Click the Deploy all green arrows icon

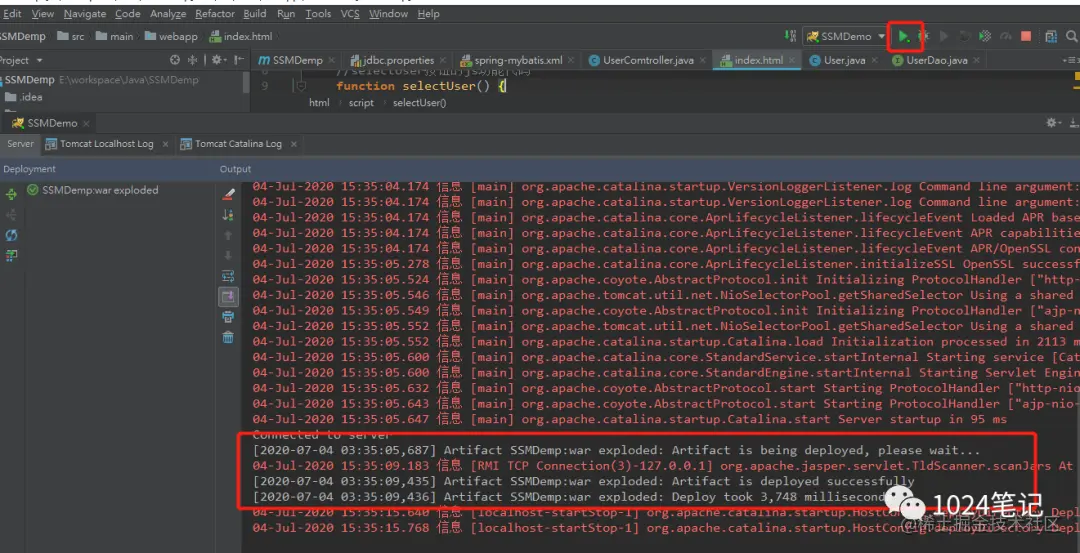[11, 195]
